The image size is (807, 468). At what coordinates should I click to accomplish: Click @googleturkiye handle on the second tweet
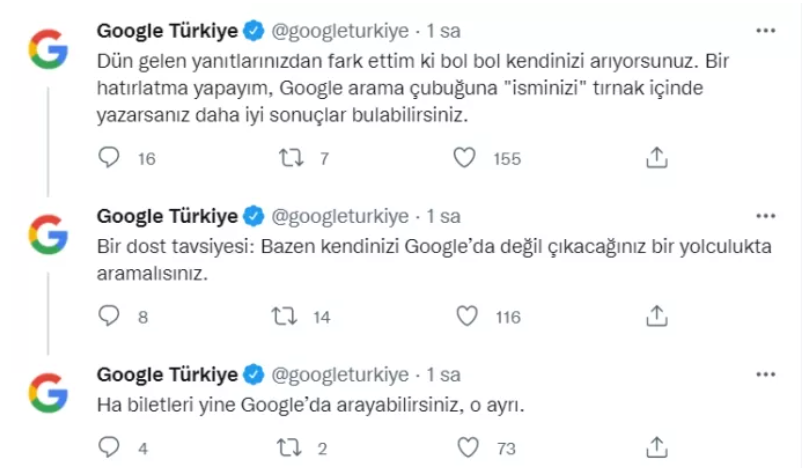point(341,216)
